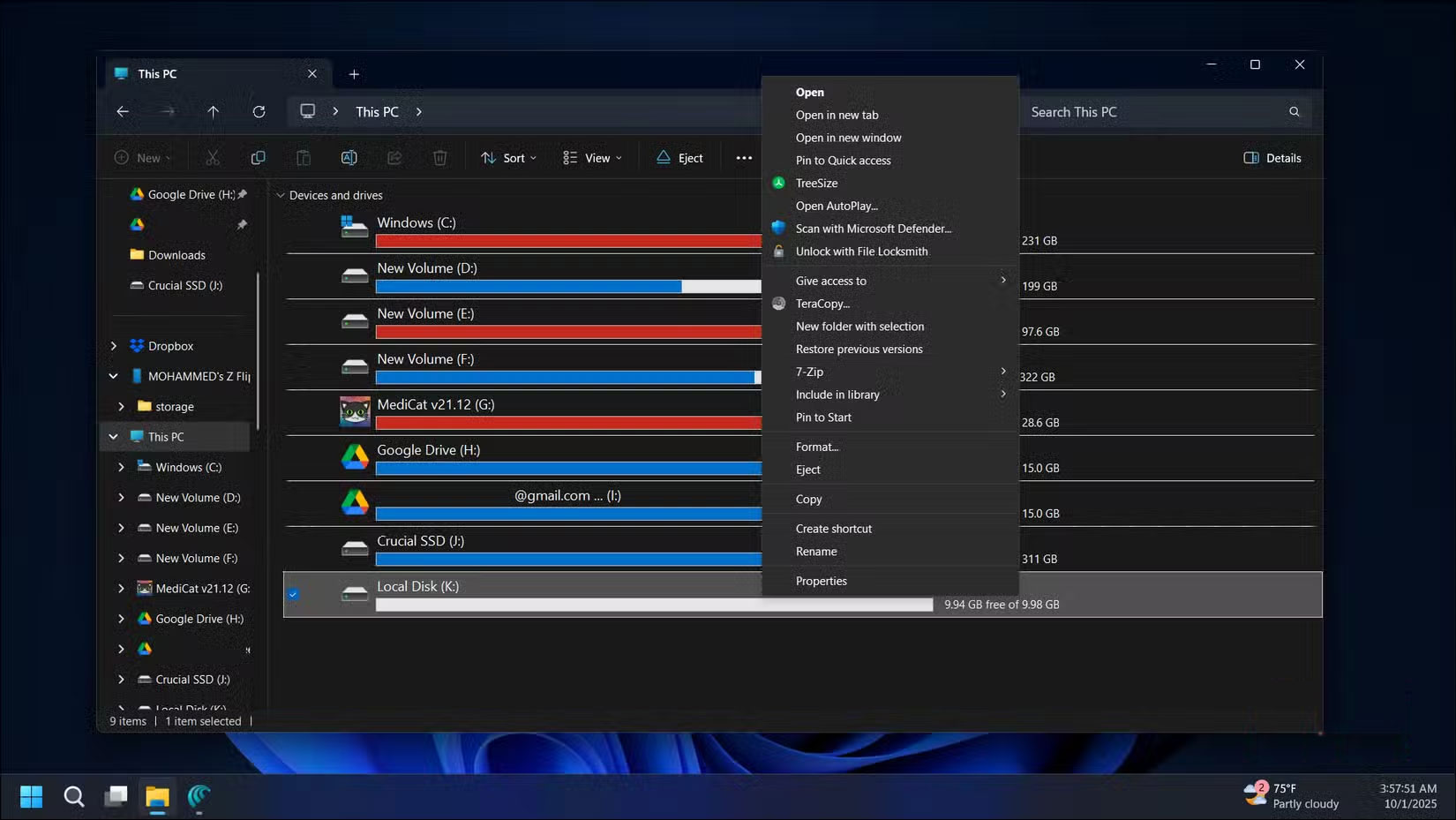
Task: Toggle the Details pane icon
Action: tap(1272, 158)
